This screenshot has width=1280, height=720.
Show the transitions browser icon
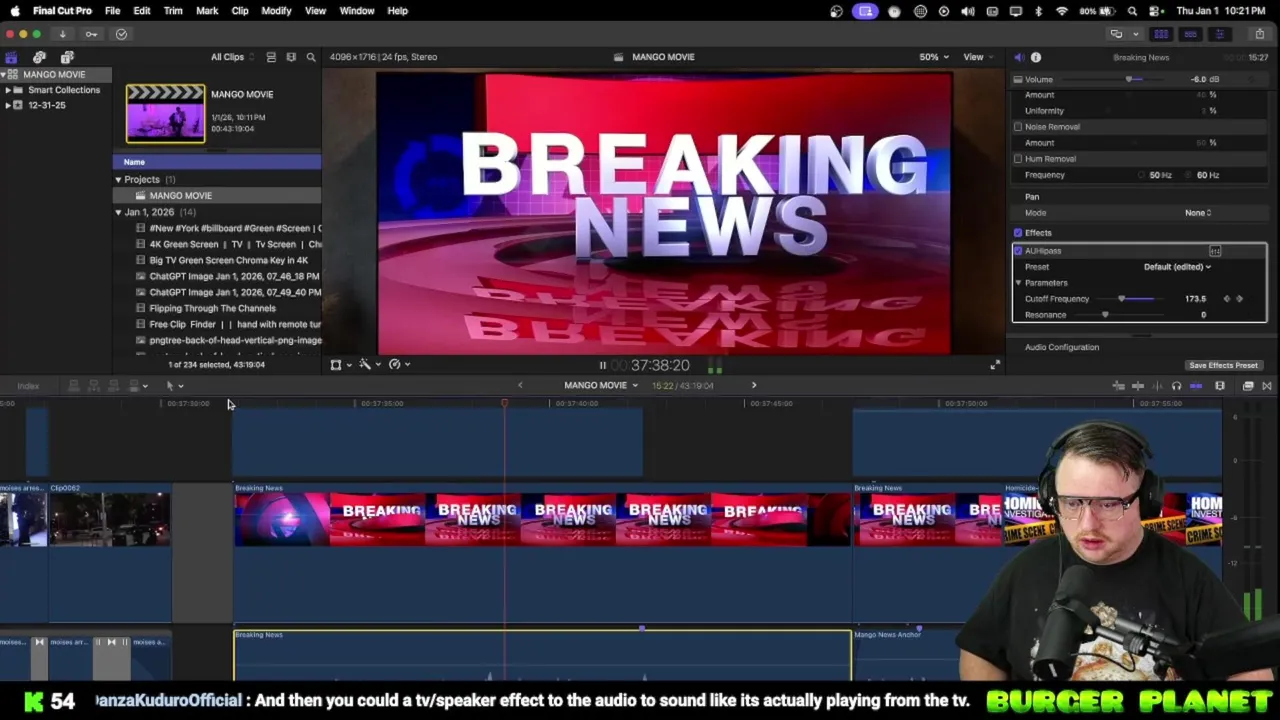click(1266, 386)
